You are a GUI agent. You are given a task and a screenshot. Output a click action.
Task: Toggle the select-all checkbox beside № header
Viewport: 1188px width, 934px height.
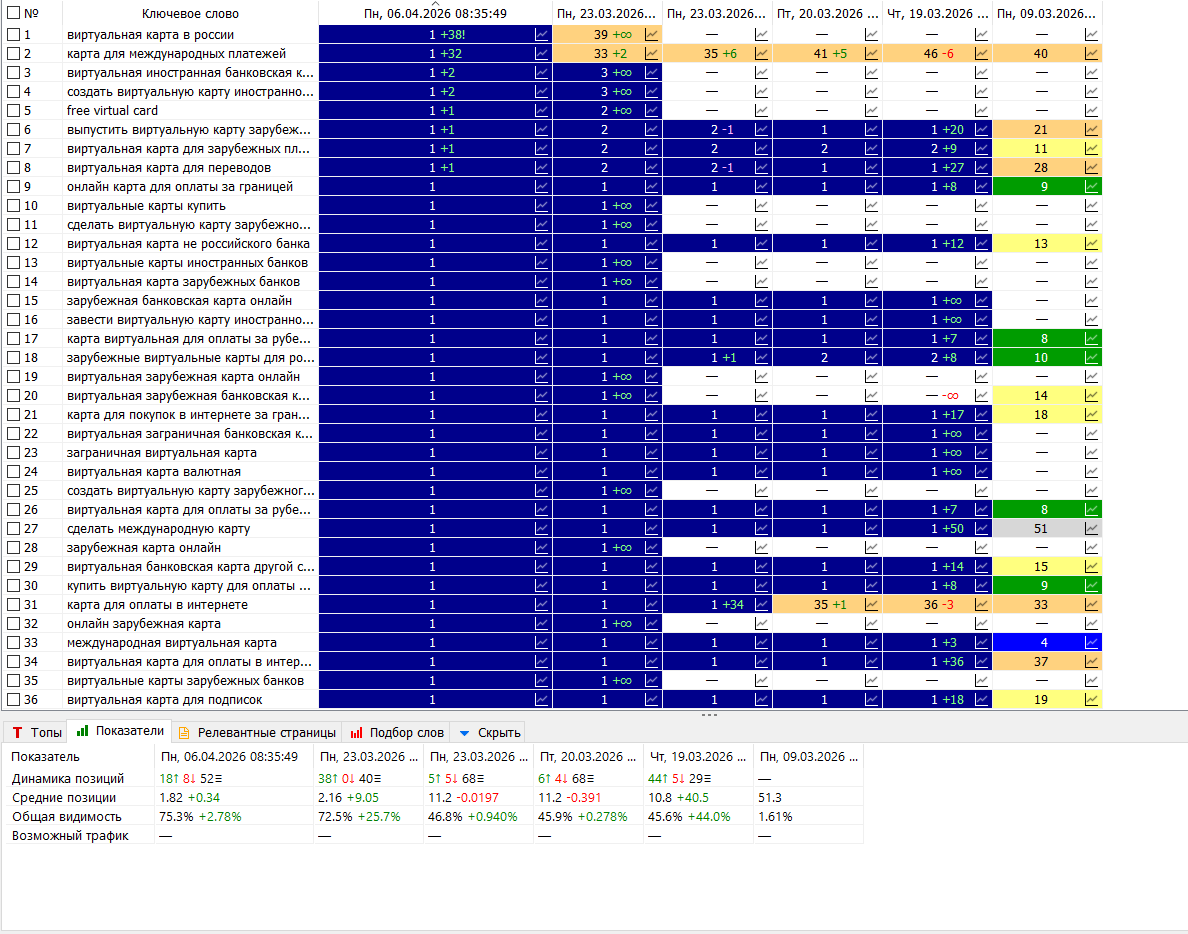point(14,14)
